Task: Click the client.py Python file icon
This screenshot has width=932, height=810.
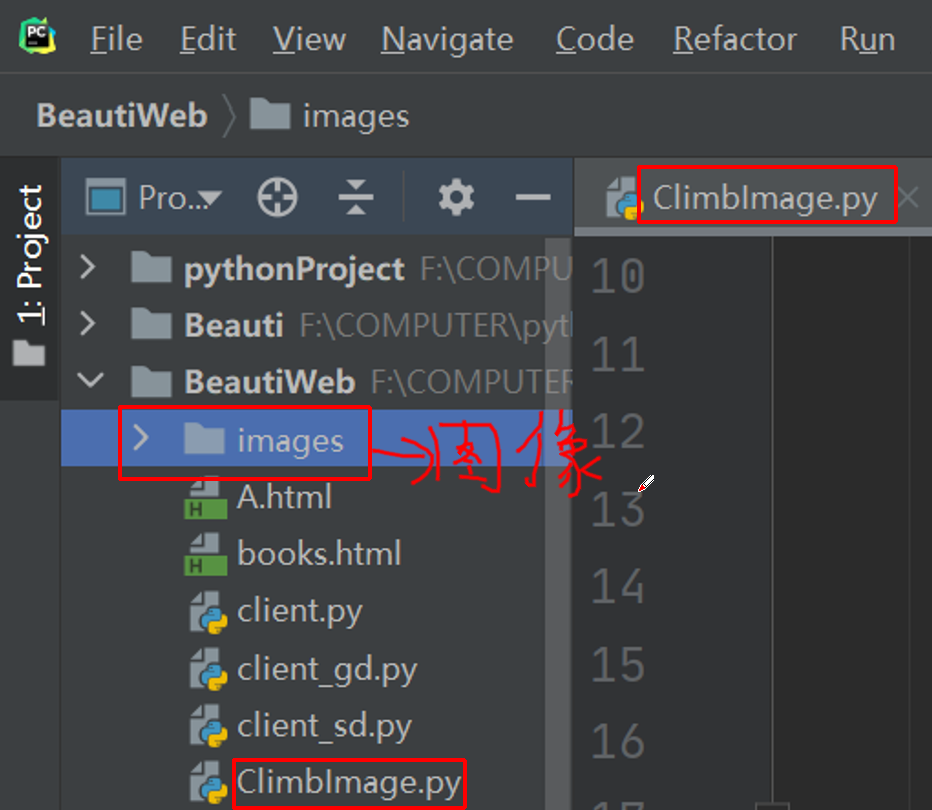Action: point(207,611)
